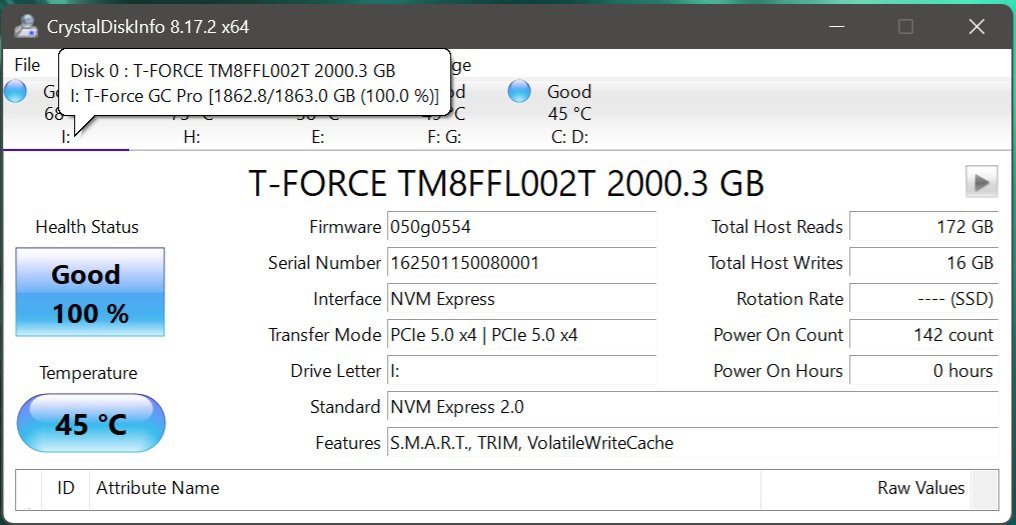This screenshot has height=525, width=1016.
Task: Click the Interface field NVM Express
Action: point(522,299)
